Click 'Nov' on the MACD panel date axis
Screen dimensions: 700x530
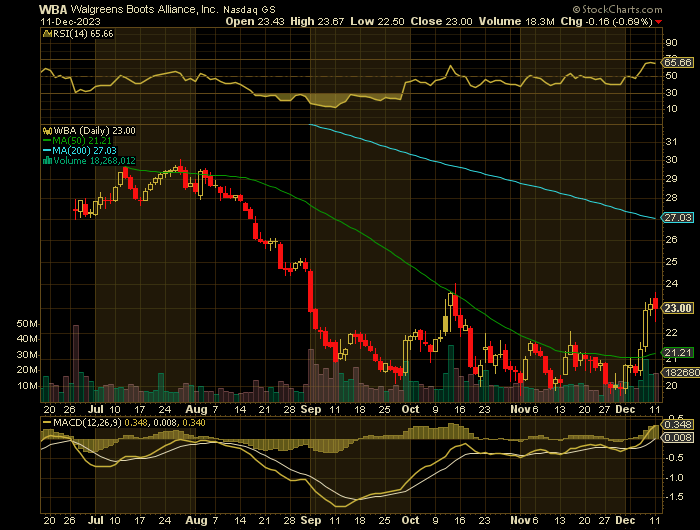click(520, 521)
